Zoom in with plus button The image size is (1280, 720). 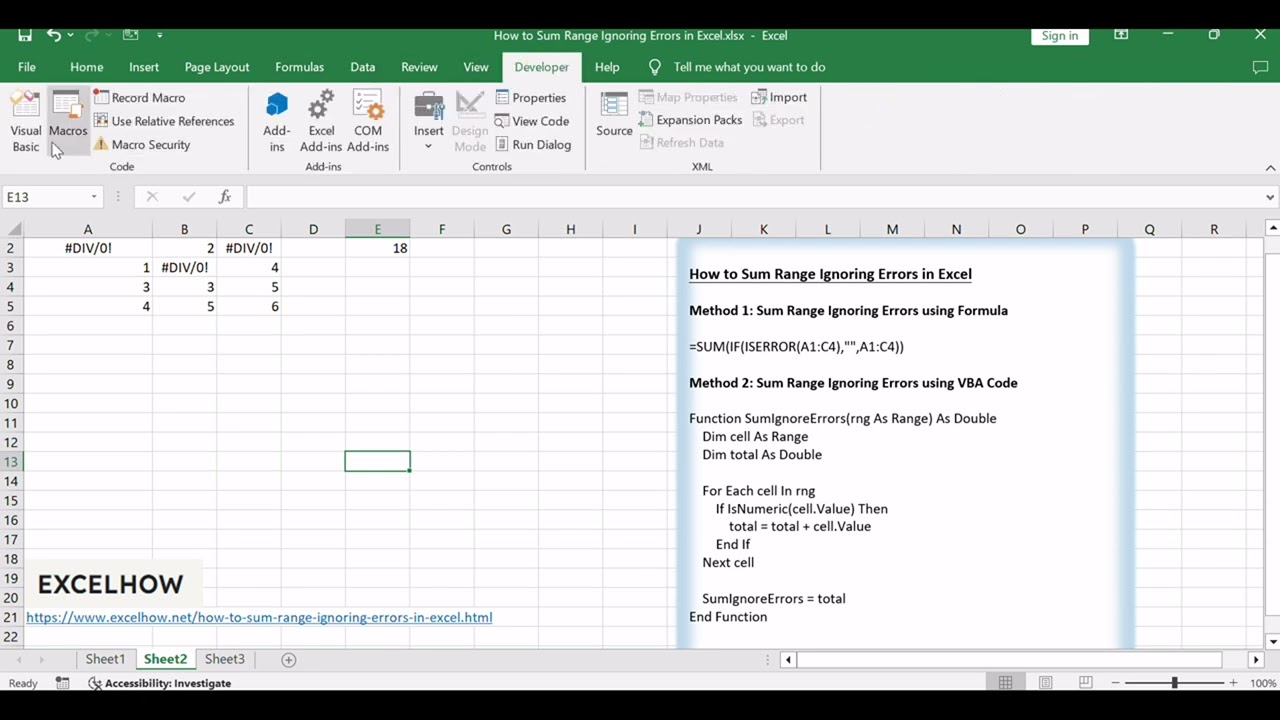coord(1233,683)
